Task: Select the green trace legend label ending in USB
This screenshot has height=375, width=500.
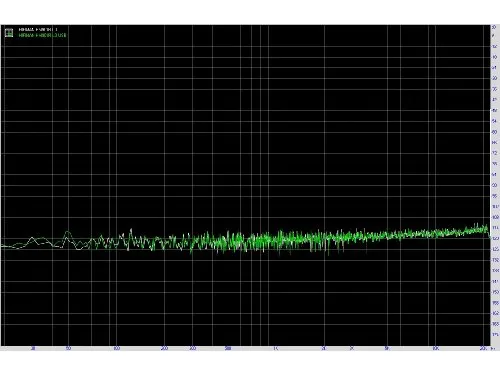Action: 42,35
